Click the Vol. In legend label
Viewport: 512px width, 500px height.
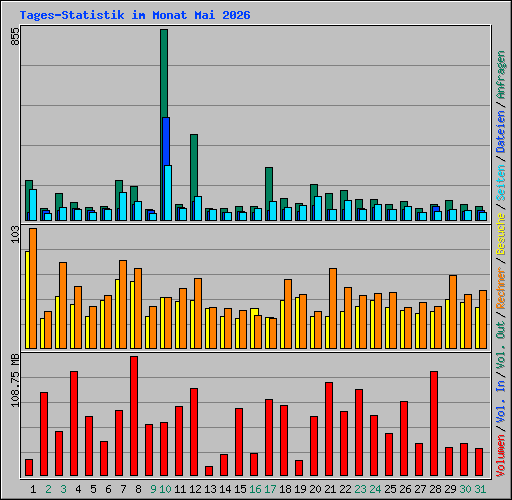501,402
